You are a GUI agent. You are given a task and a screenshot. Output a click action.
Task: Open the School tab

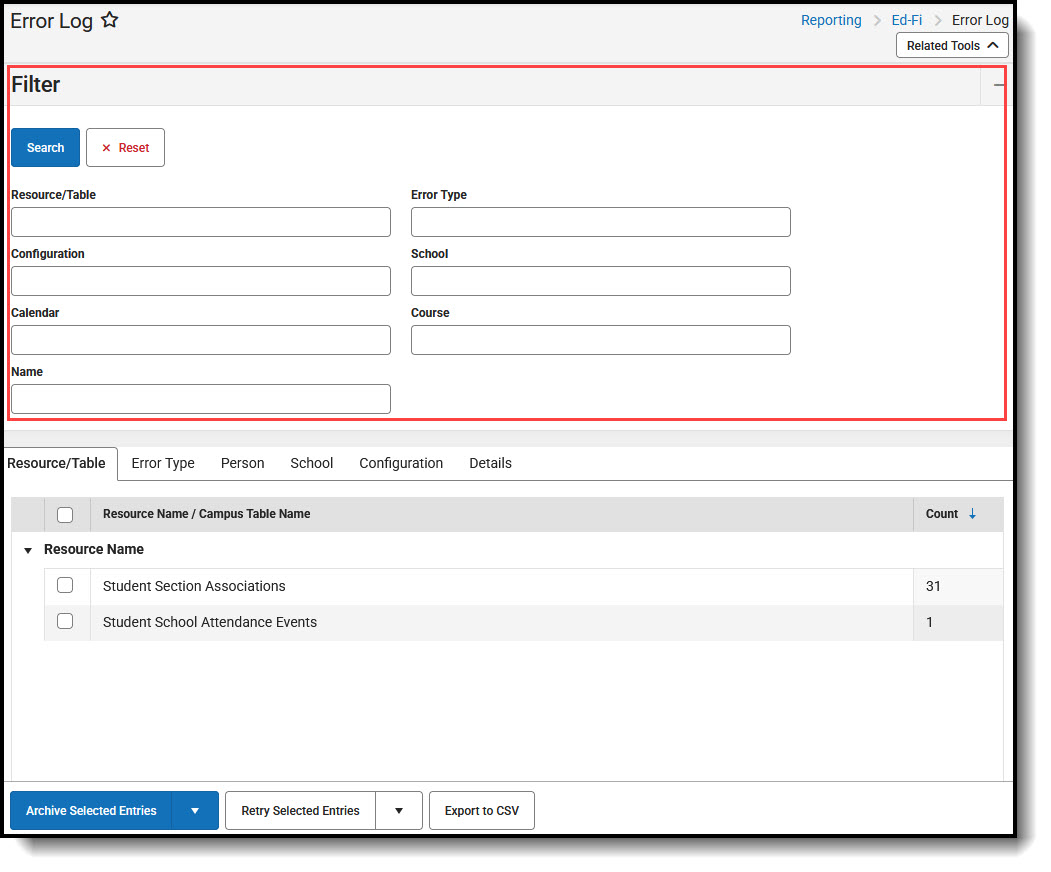click(311, 463)
